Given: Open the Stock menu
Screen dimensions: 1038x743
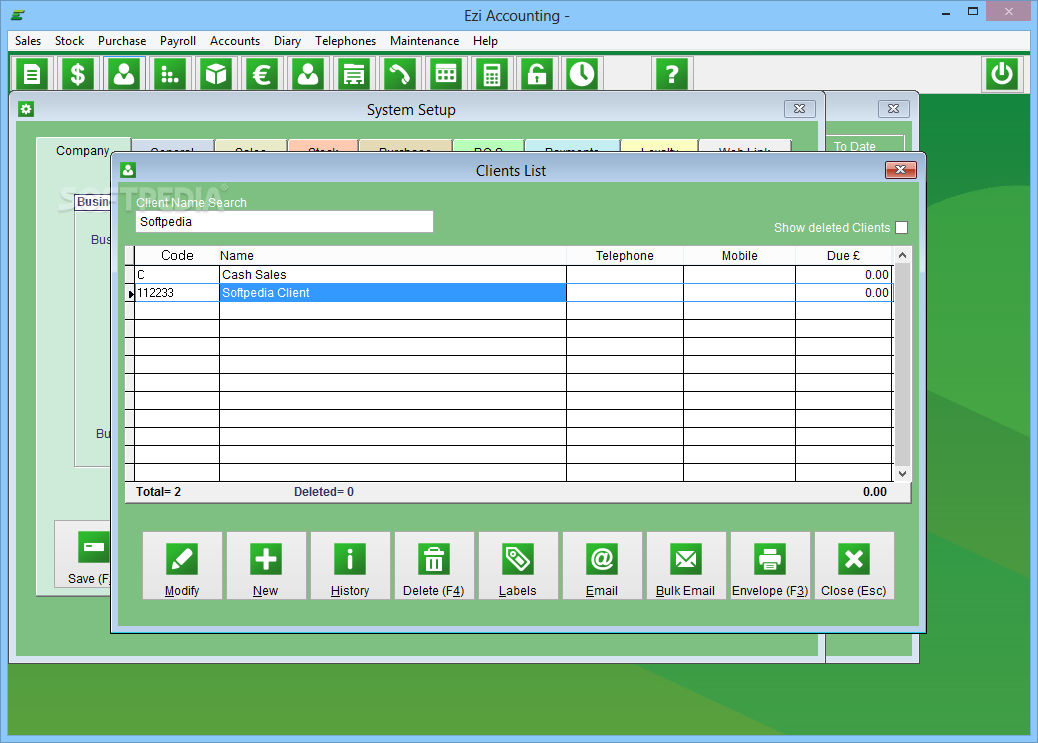Looking at the screenshot, I should 70,41.
